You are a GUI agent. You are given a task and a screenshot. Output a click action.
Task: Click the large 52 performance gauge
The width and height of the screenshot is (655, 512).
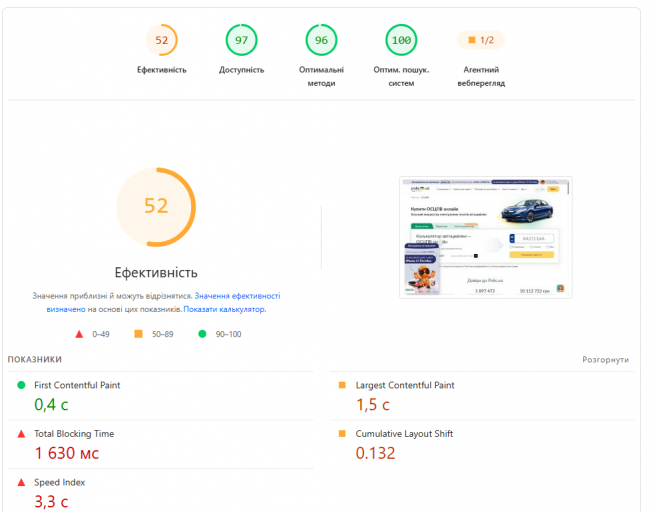point(156,207)
